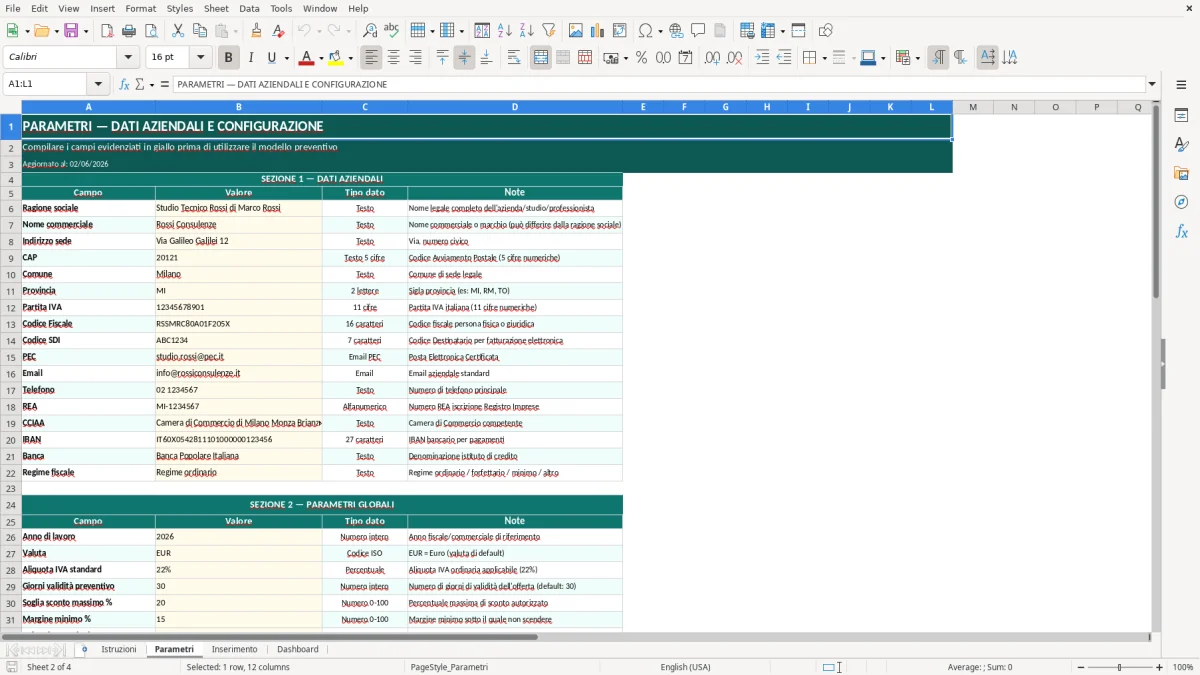Click the Clone Formatting paintbrush icon
Screen dimensions: 1200x675
click(x=257, y=31)
